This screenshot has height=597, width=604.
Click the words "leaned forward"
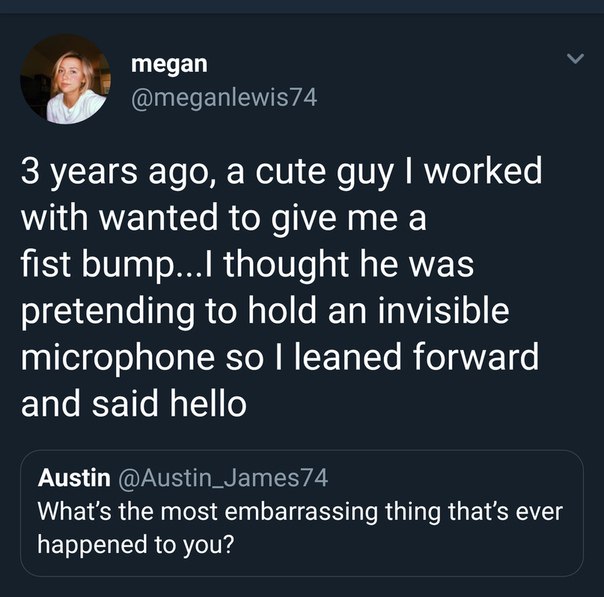[416, 356]
